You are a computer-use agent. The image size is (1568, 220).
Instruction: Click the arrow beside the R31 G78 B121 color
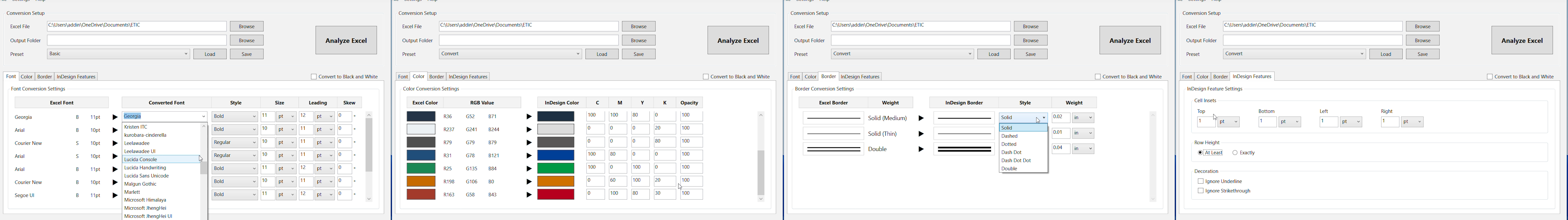pyautogui.click(x=529, y=156)
